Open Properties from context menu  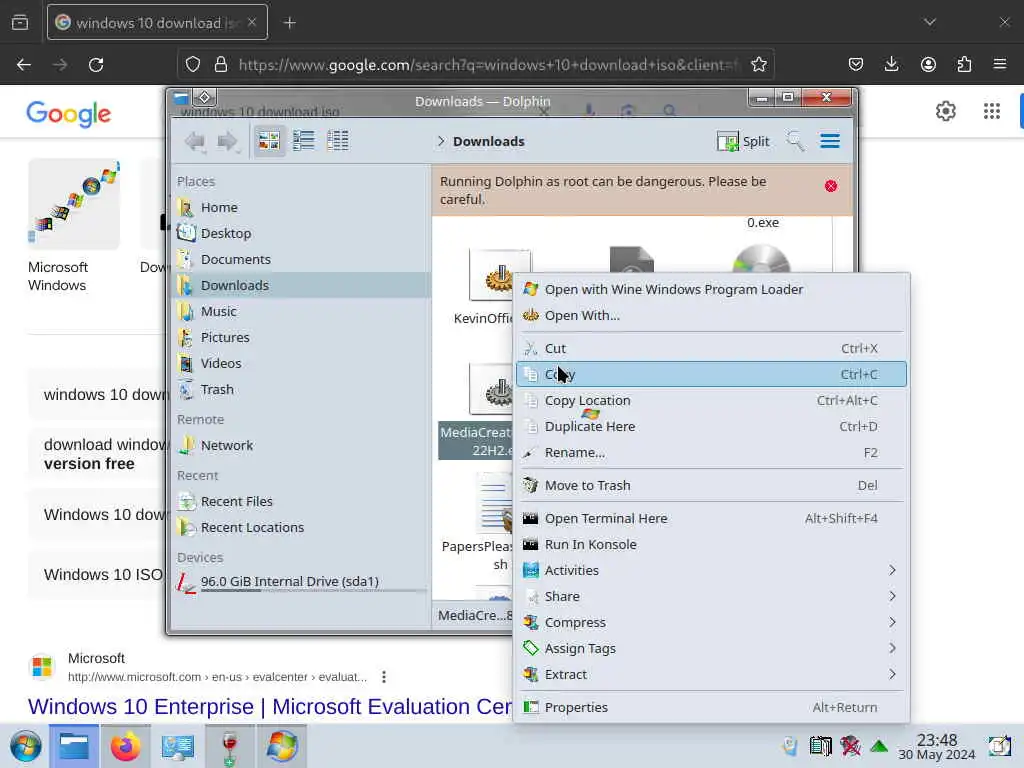click(711, 707)
